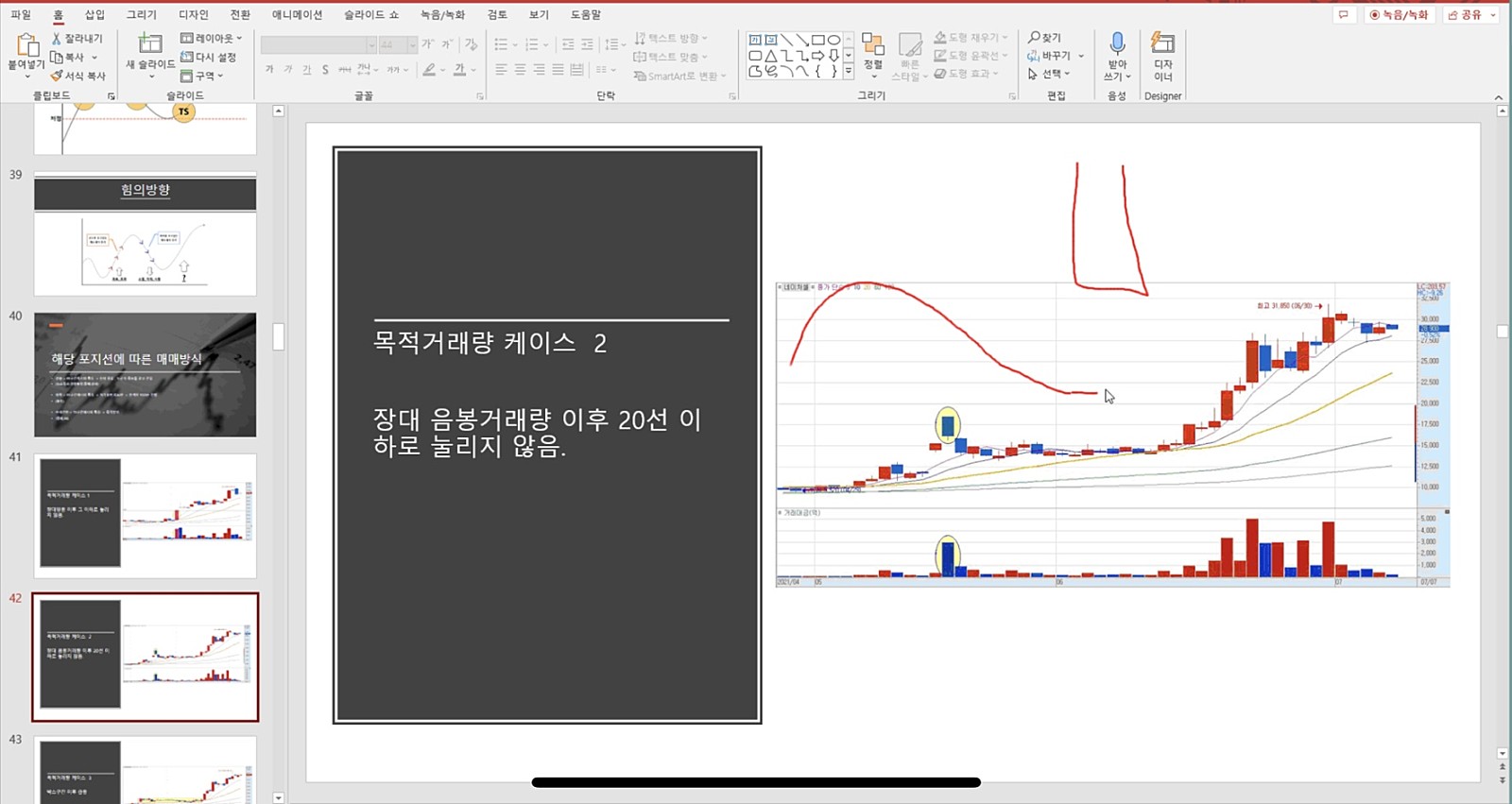Open Shape Outline (도형 윤곽선) options
Image resolution: width=1512 pixels, height=804 pixels.
point(971,56)
